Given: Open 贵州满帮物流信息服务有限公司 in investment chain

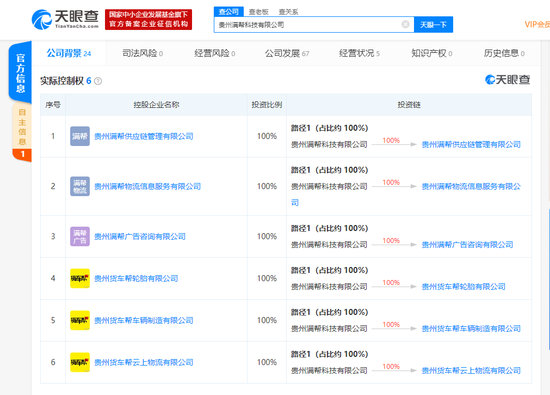Looking at the screenshot, I should tap(471, 187).
